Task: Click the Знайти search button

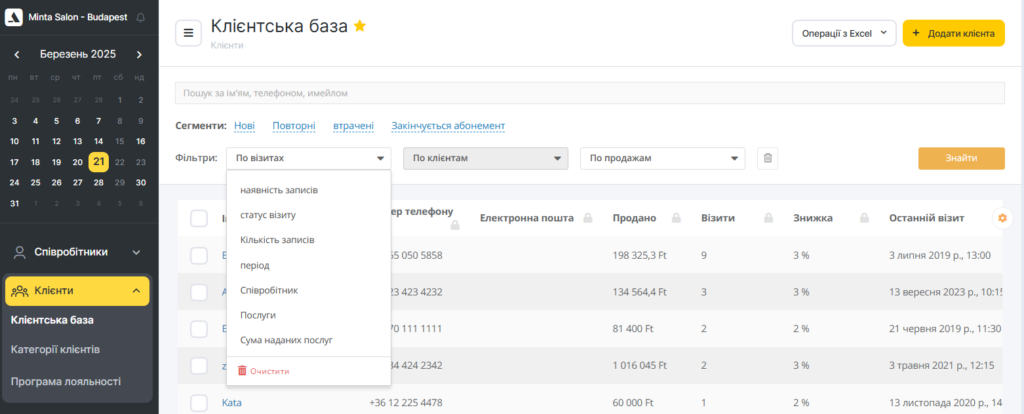Action: click(x=961, y=158)
